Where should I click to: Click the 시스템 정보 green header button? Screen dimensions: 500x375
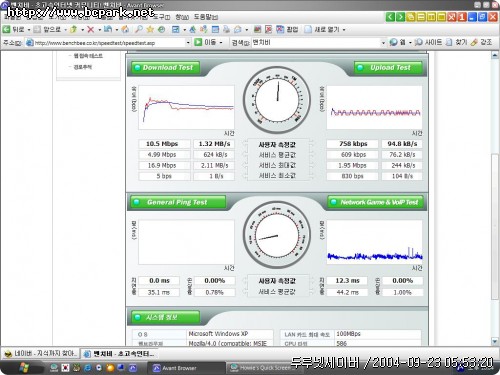[x=166, y=317]
